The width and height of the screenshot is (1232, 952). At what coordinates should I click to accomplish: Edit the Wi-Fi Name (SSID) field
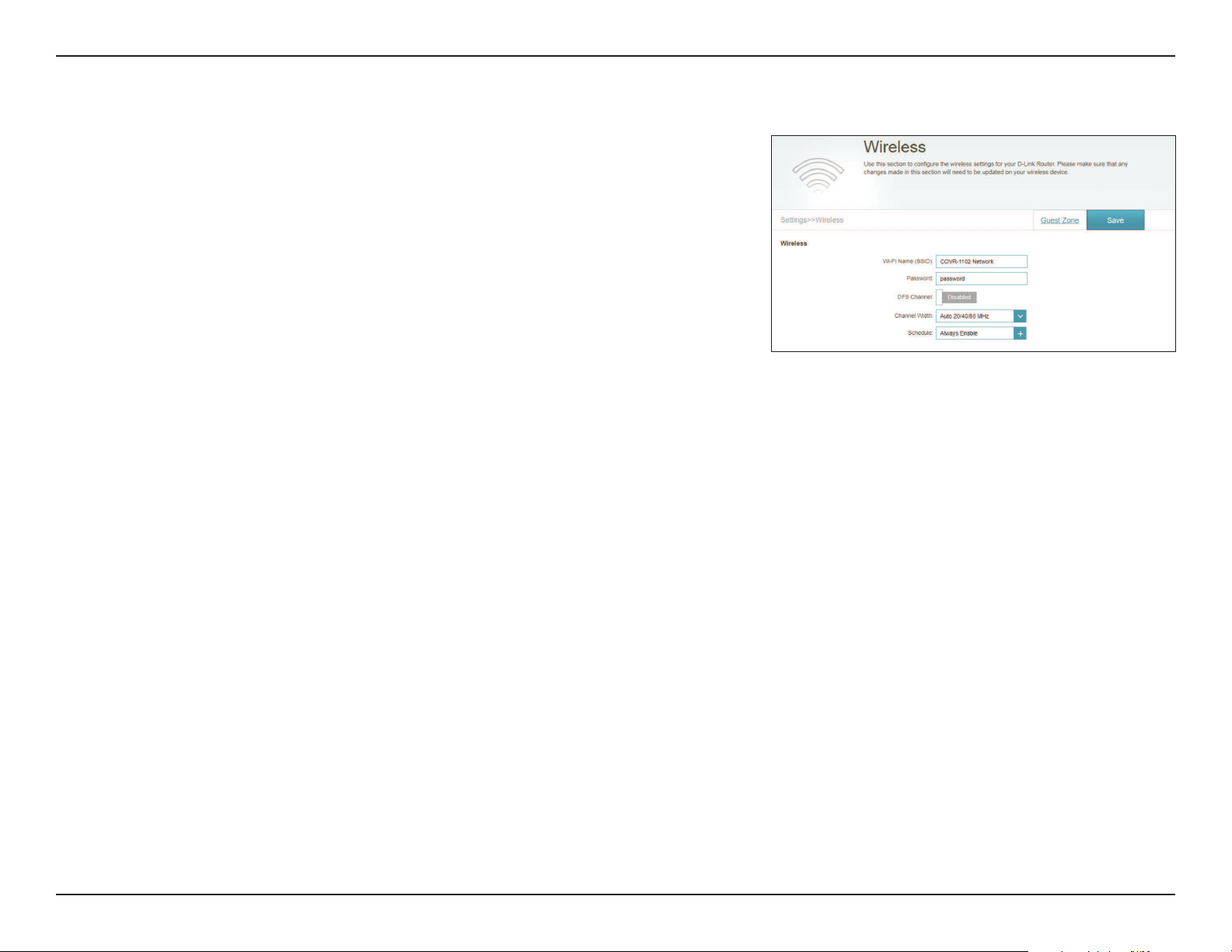pyautogui.click(x=981, y=262)
